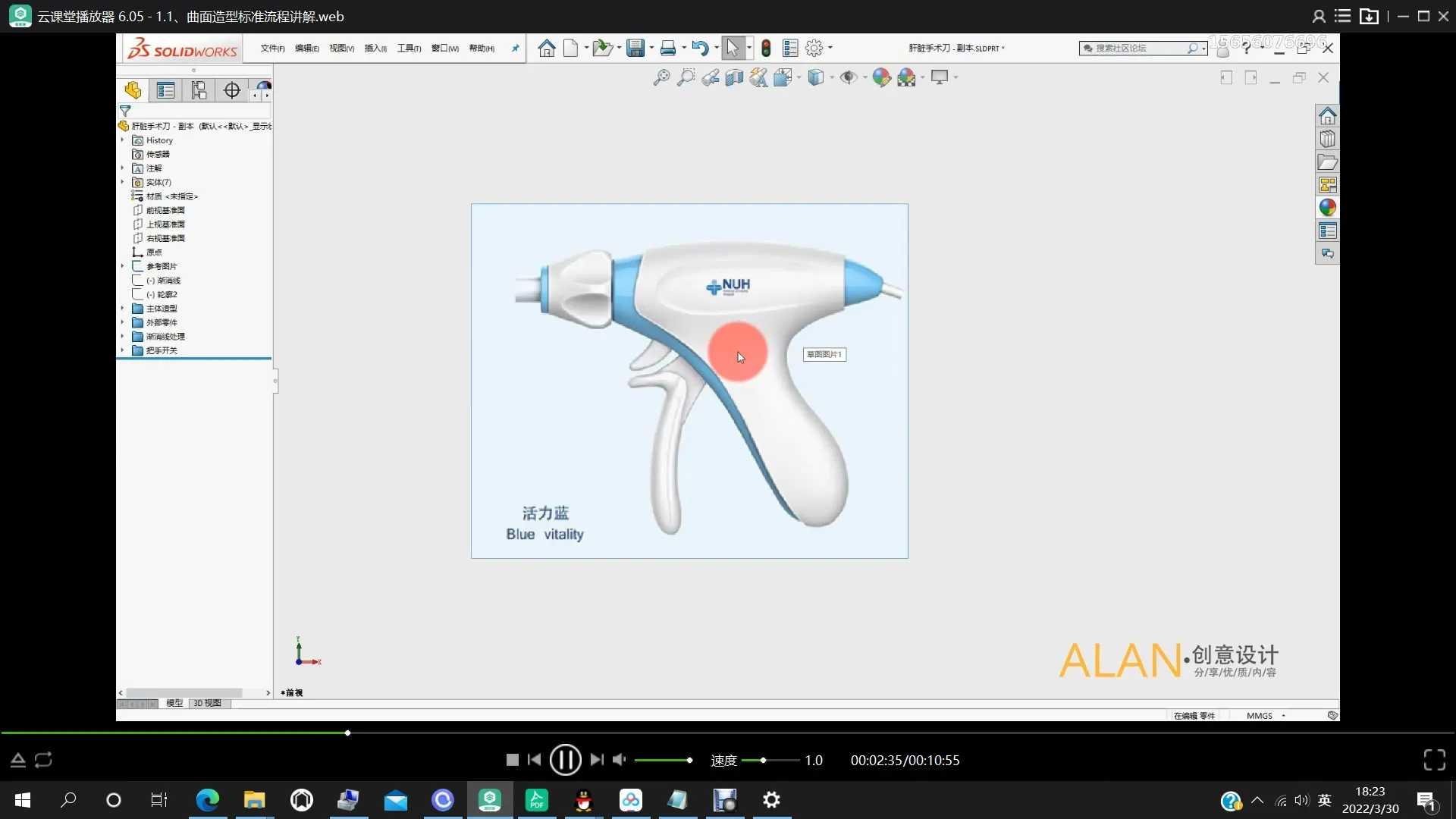Mute the player volume speaker
The image size is (1456, 819).
619,760
